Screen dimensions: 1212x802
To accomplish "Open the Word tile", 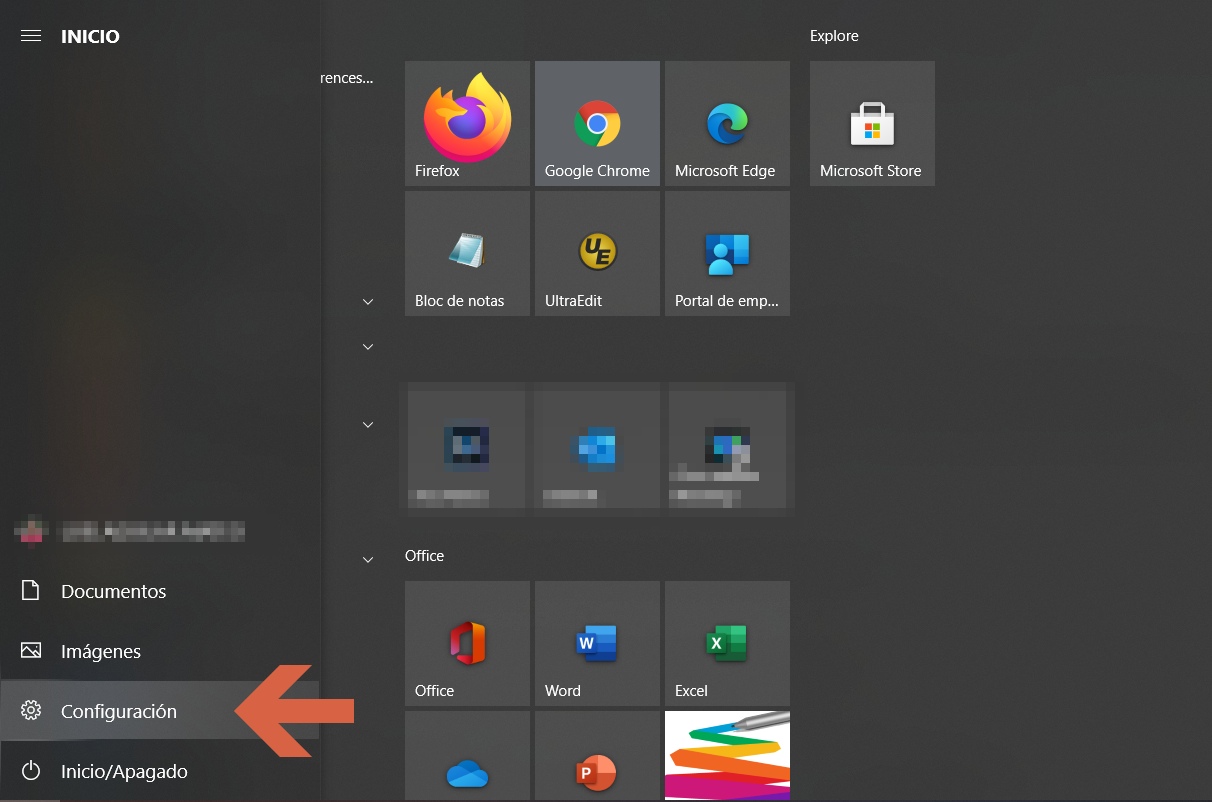I will 597,643.
